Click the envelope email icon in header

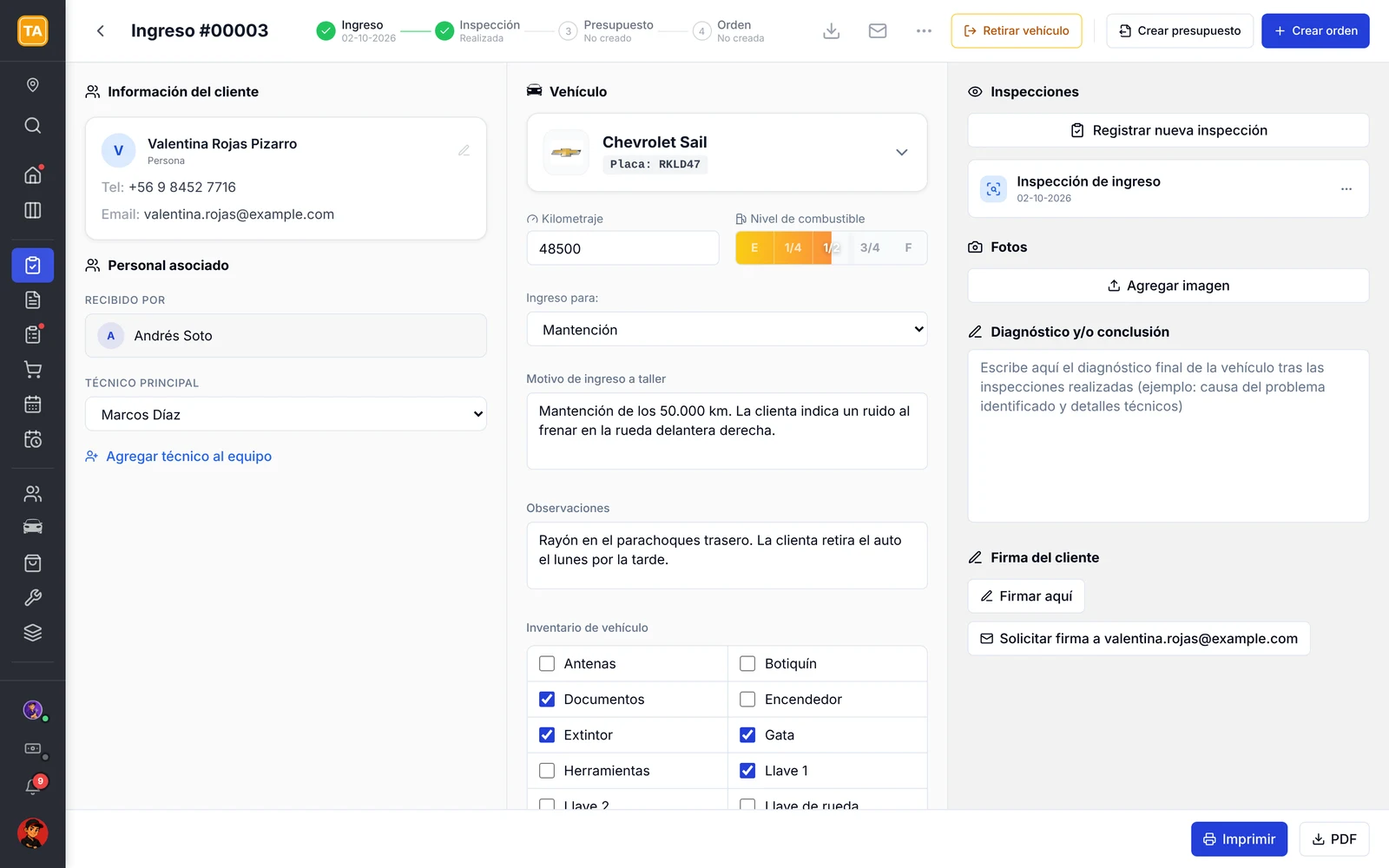point(878,31)
